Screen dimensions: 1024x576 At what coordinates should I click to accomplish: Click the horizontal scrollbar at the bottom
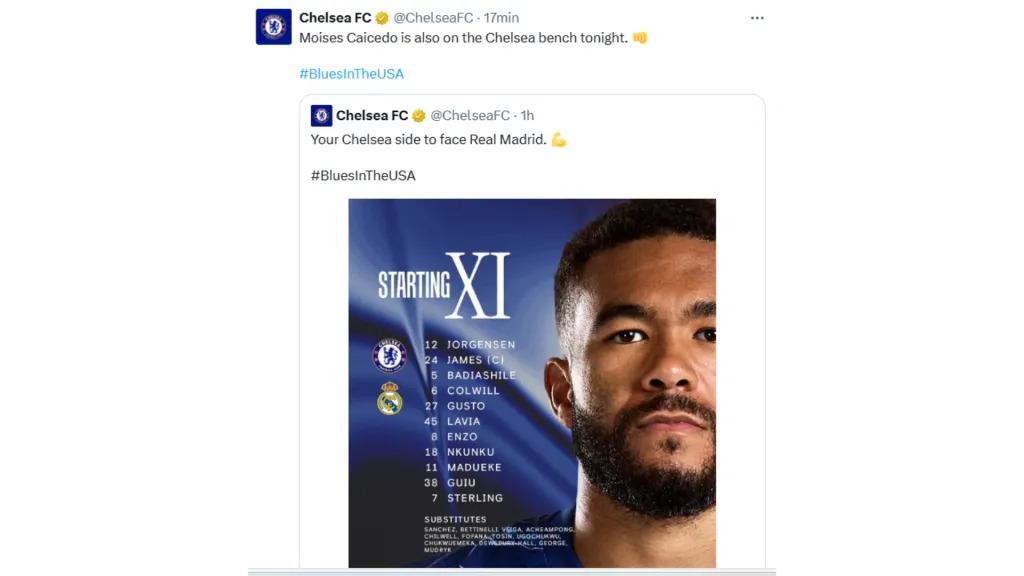(512, 570)
